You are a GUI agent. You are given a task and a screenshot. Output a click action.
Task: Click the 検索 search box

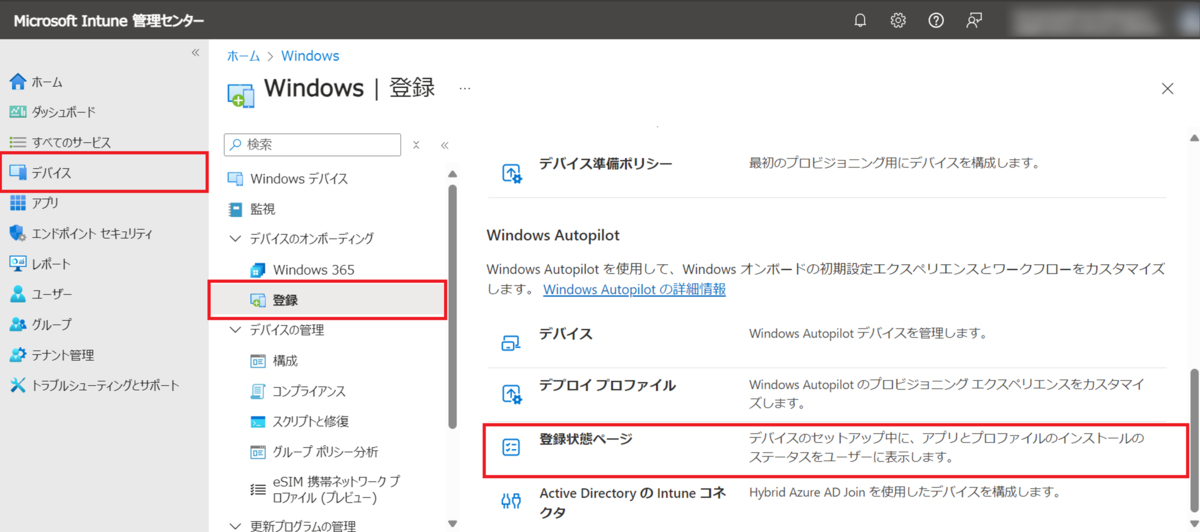point(312,144)
